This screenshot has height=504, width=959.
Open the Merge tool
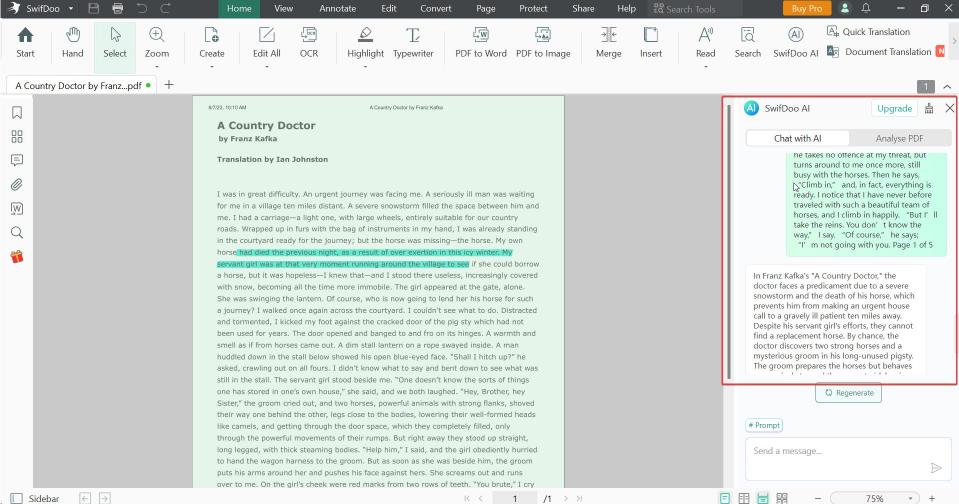coord(608,42)
